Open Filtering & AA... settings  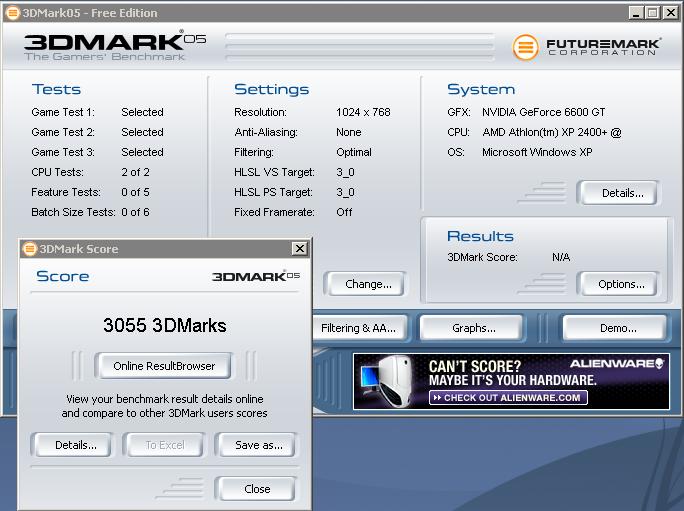point(359,328)
